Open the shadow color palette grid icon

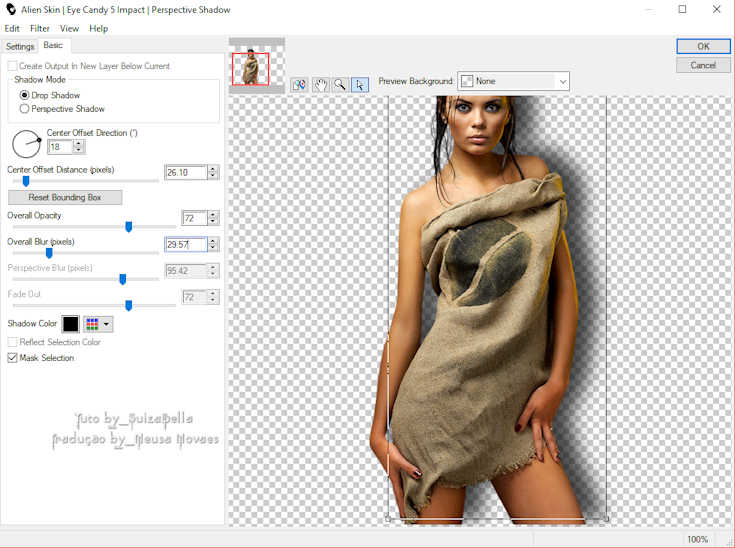click(92, 324)
